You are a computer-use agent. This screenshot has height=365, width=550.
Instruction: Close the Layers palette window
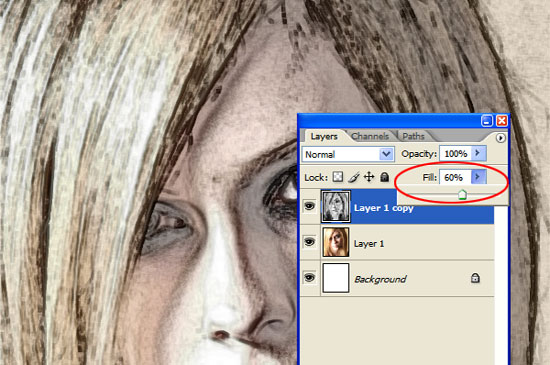[502, 121]
